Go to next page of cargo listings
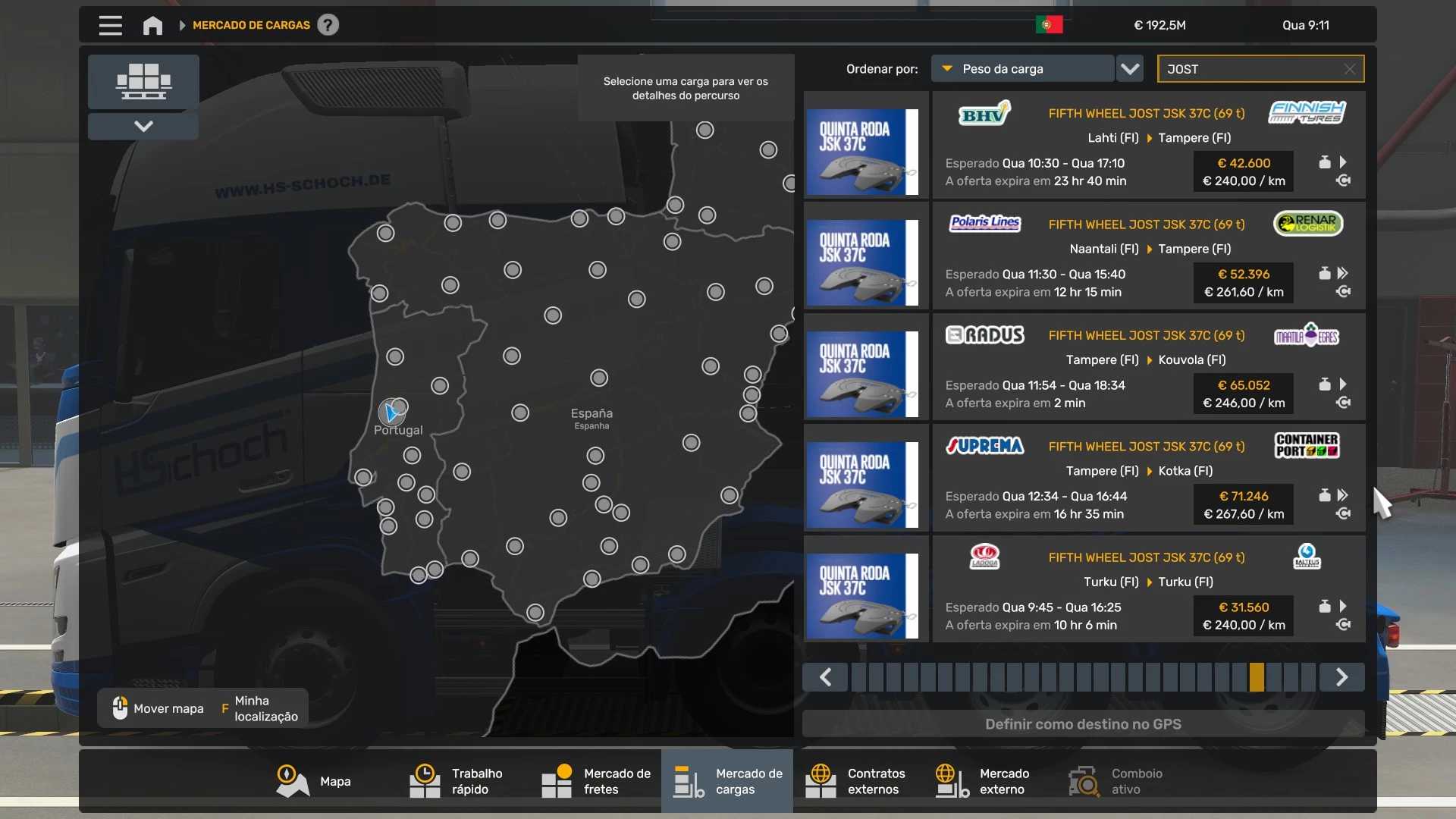Screen dimensions: 1456x819 tap(1341, 676)
